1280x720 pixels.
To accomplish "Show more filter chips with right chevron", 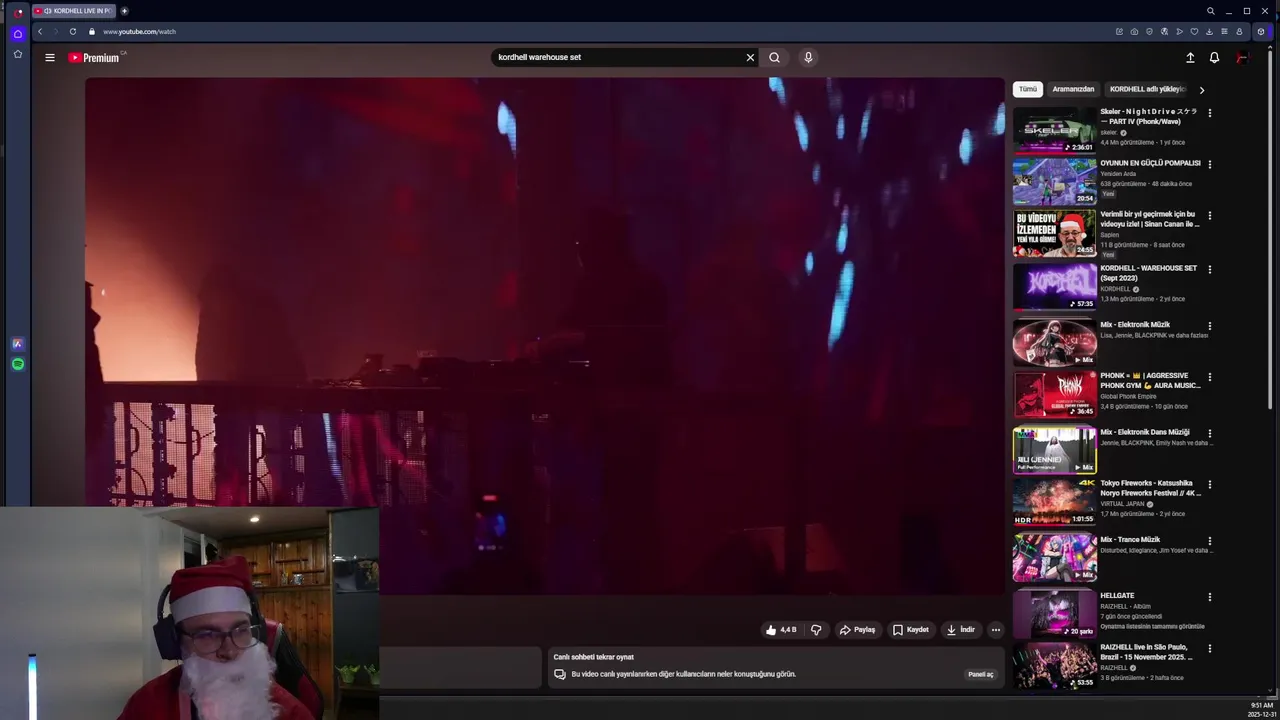I will pos(1201,90).
